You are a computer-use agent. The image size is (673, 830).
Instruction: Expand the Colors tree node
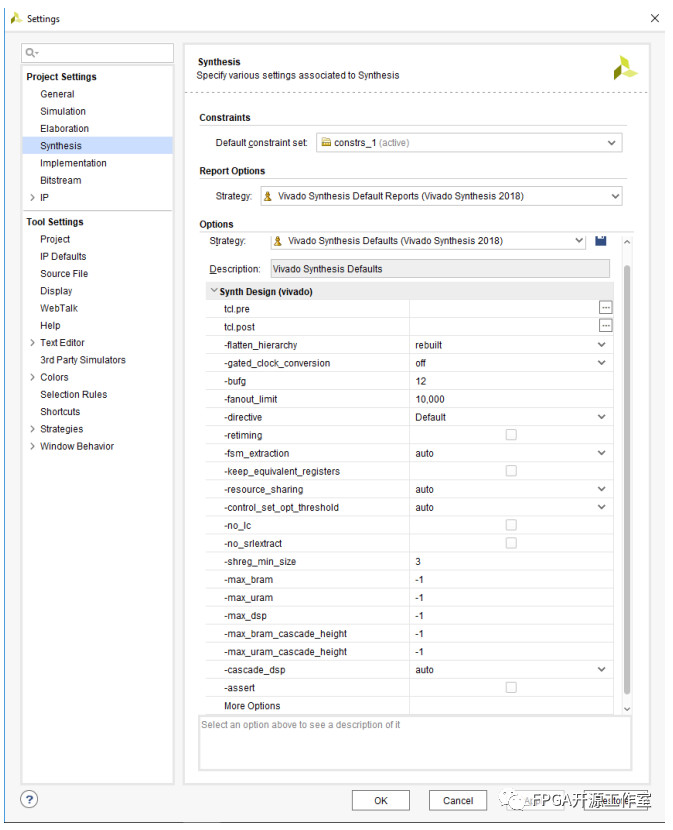[x=32, y=377]
